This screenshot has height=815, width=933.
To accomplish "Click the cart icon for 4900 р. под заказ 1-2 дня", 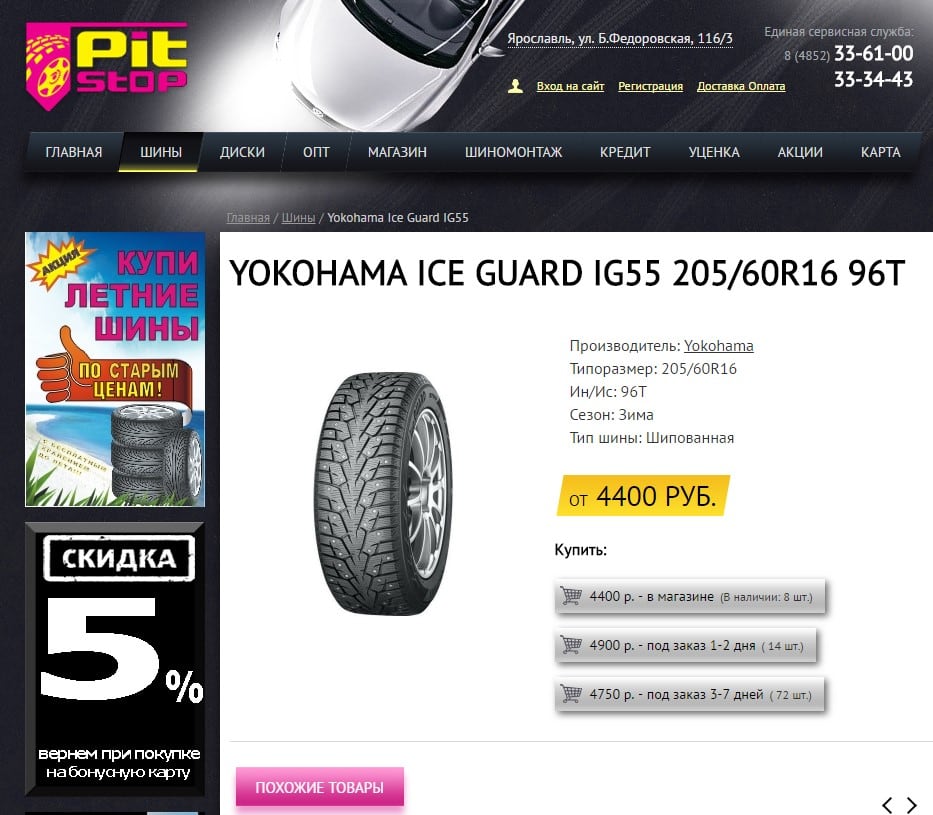I will pyautogui.click(x=571, y=645).
